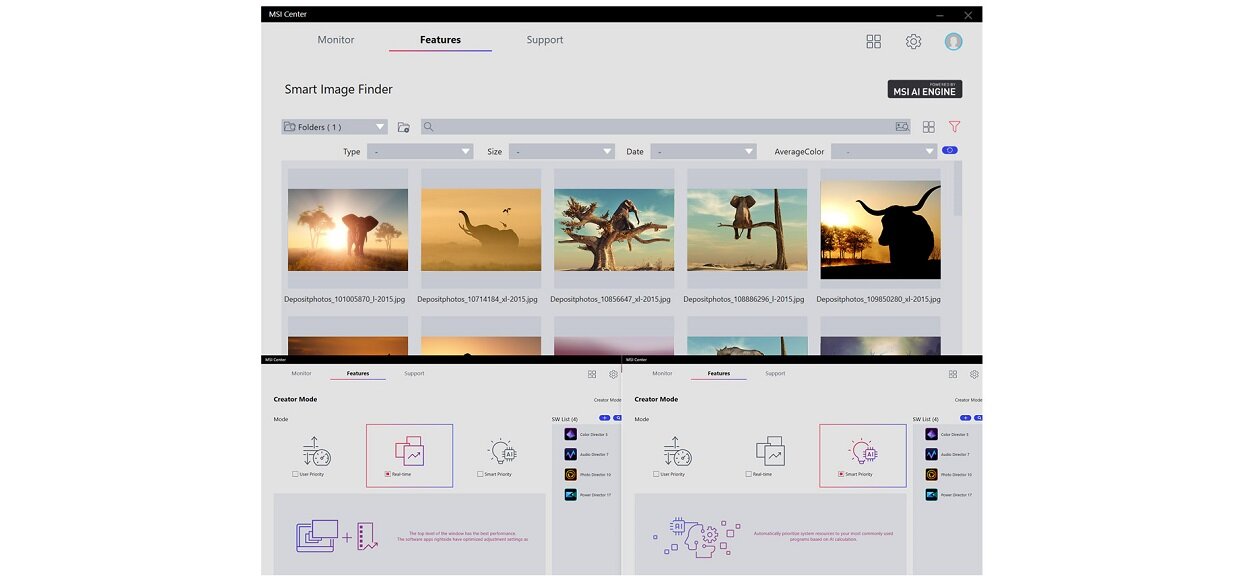Open the folder settings icon beside Folders dropdown
The height and width of the screenshot is (581, 1250).
(403, 127)
